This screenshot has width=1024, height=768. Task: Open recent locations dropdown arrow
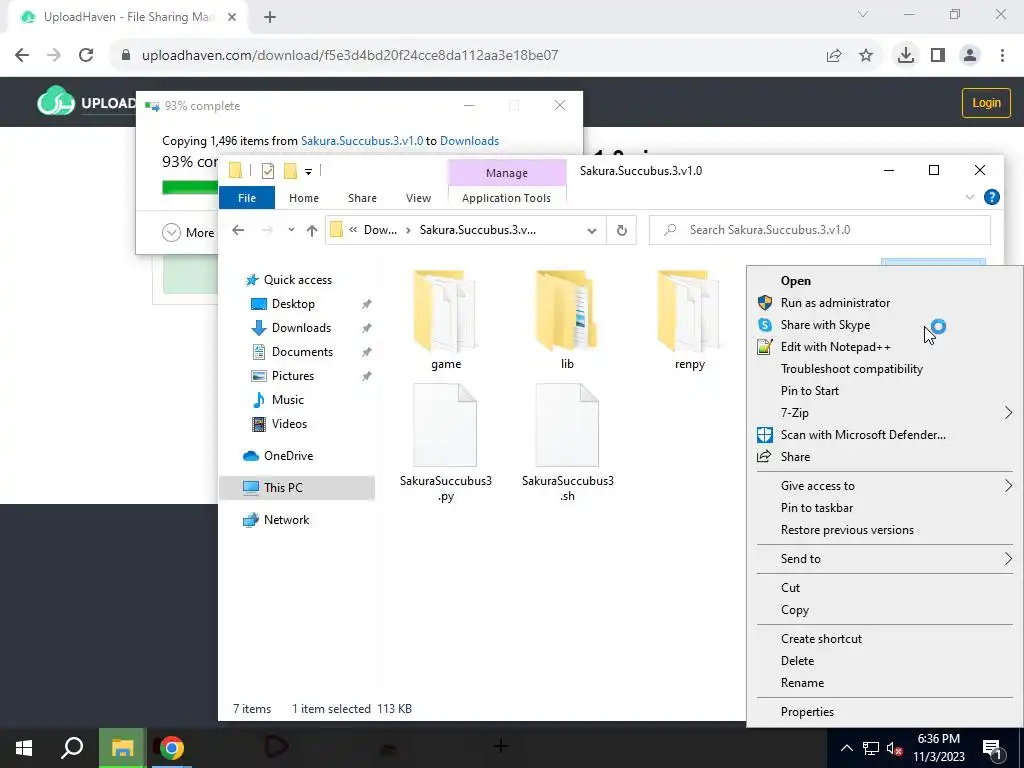(291, 230)
